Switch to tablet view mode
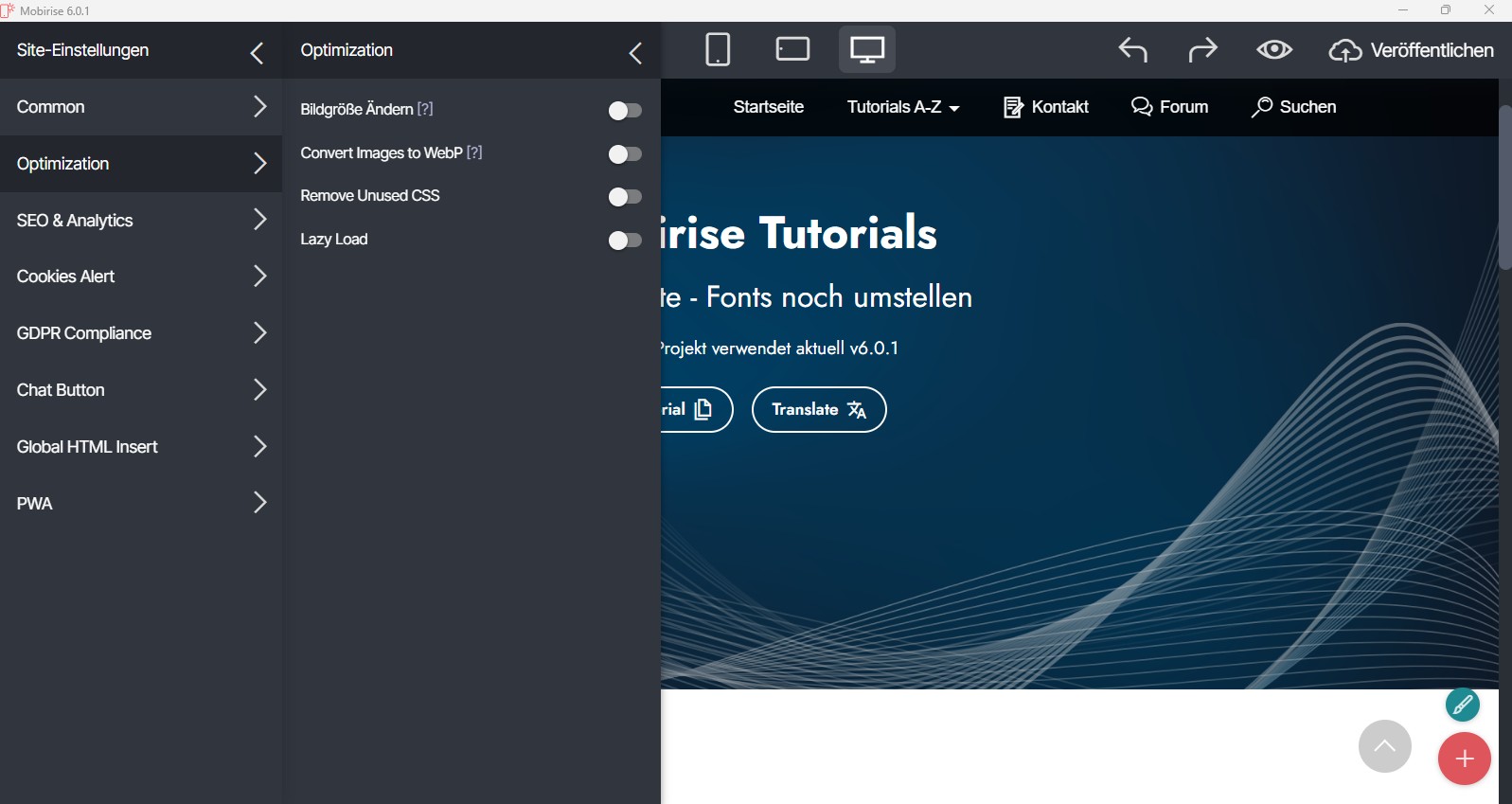The image size is (1512, 804). (x=792, y=49)
